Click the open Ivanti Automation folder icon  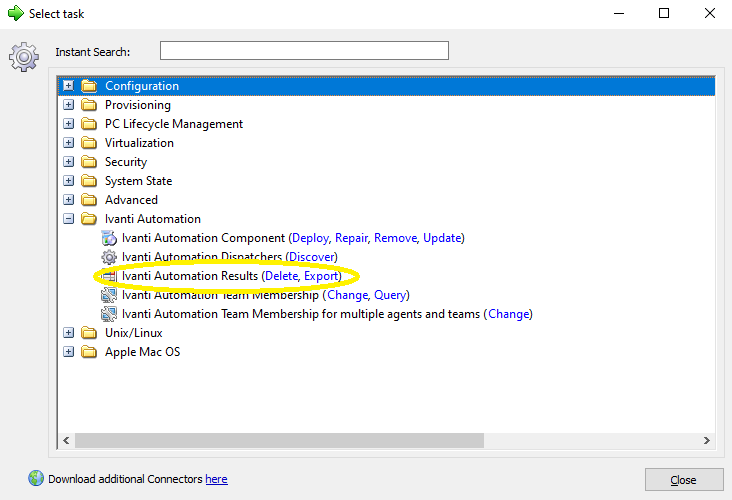(x=89, y=218)
